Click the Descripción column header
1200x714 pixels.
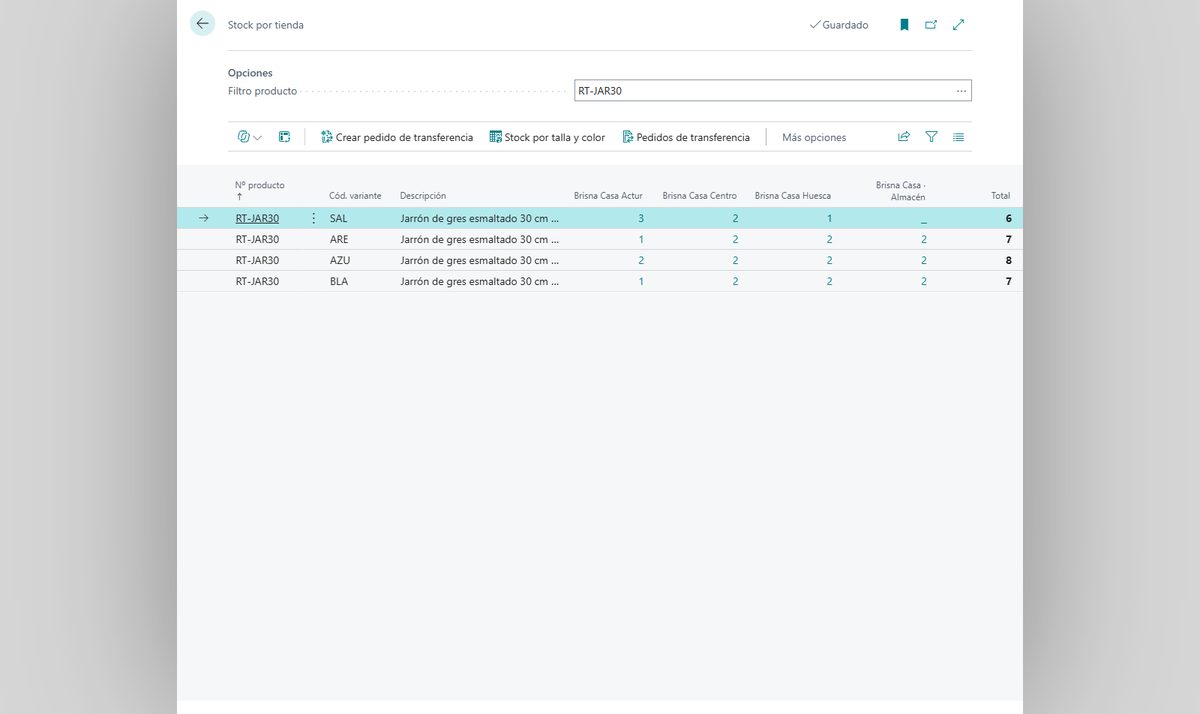pos(423,196)
